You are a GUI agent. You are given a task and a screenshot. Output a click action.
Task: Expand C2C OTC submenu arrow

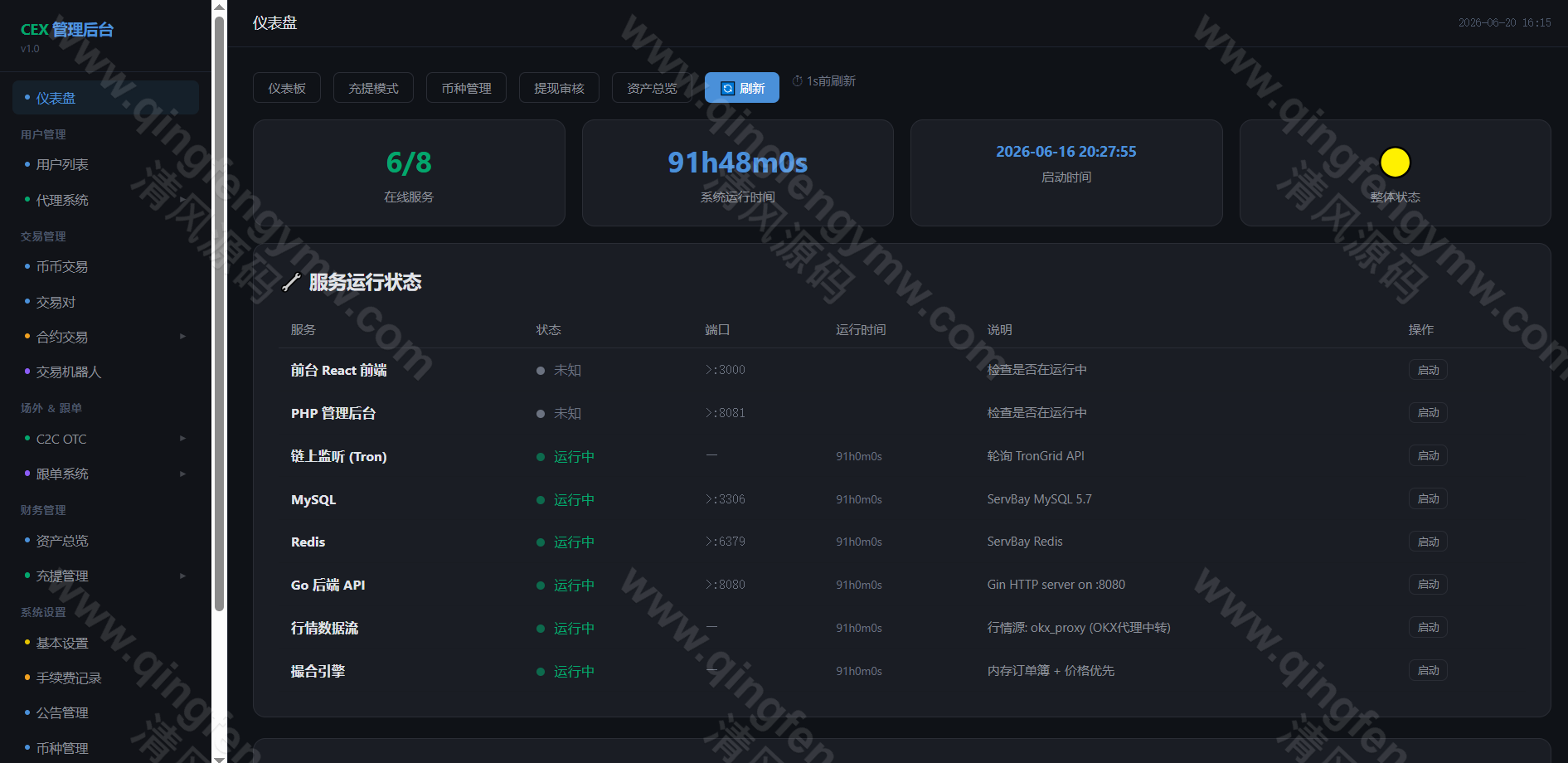182,439
